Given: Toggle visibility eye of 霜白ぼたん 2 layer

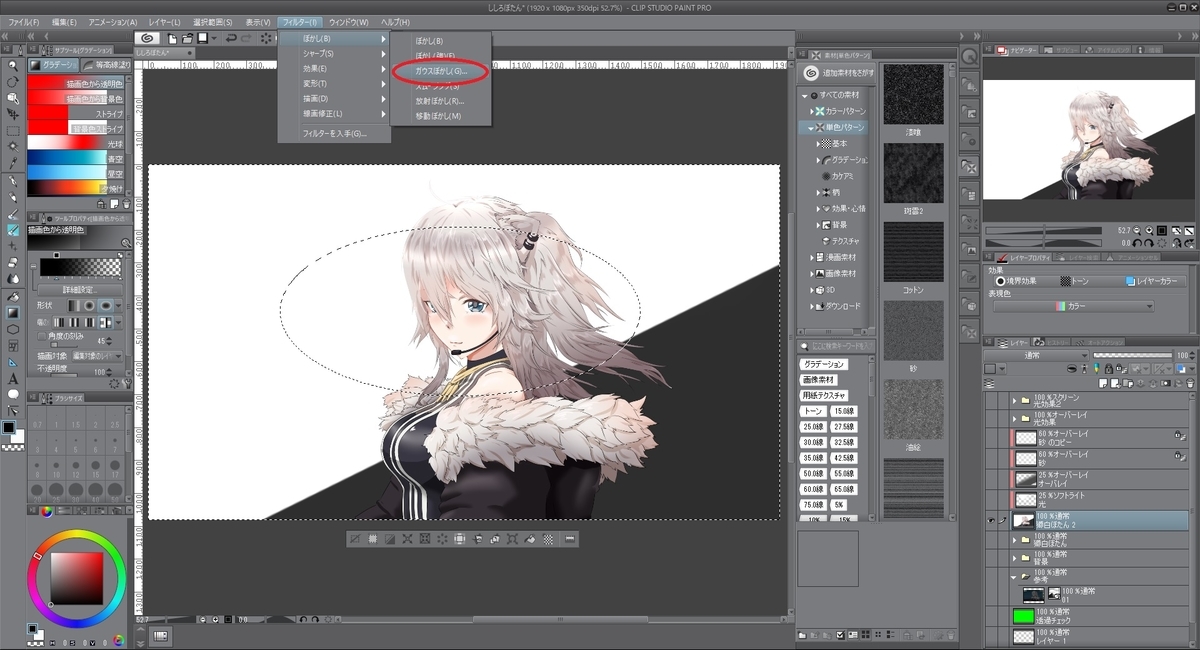Looking at the screenshot, I should (x=990, y=520).
